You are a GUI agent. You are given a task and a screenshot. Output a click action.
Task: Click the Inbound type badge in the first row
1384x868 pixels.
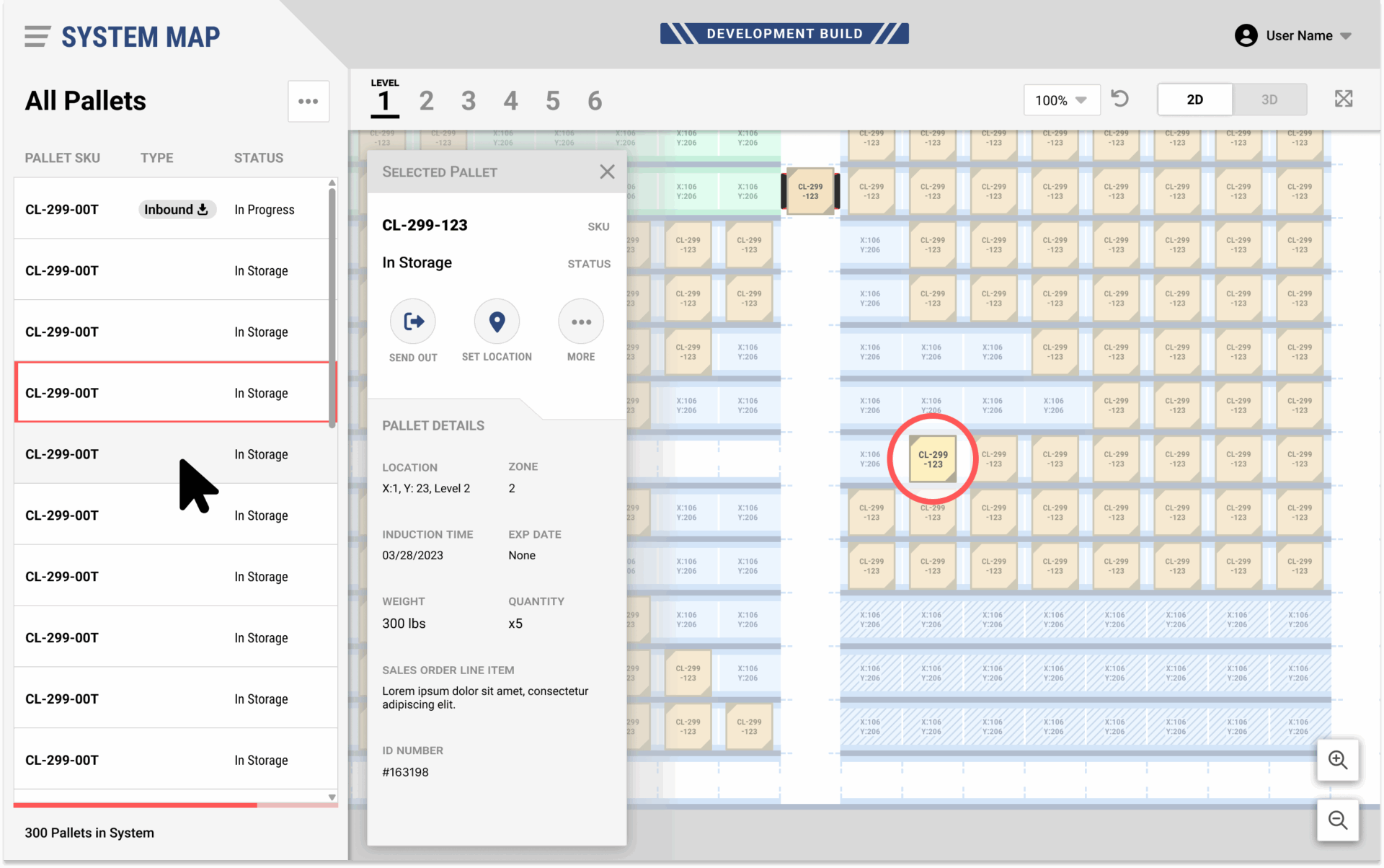(x=177, y=210)
